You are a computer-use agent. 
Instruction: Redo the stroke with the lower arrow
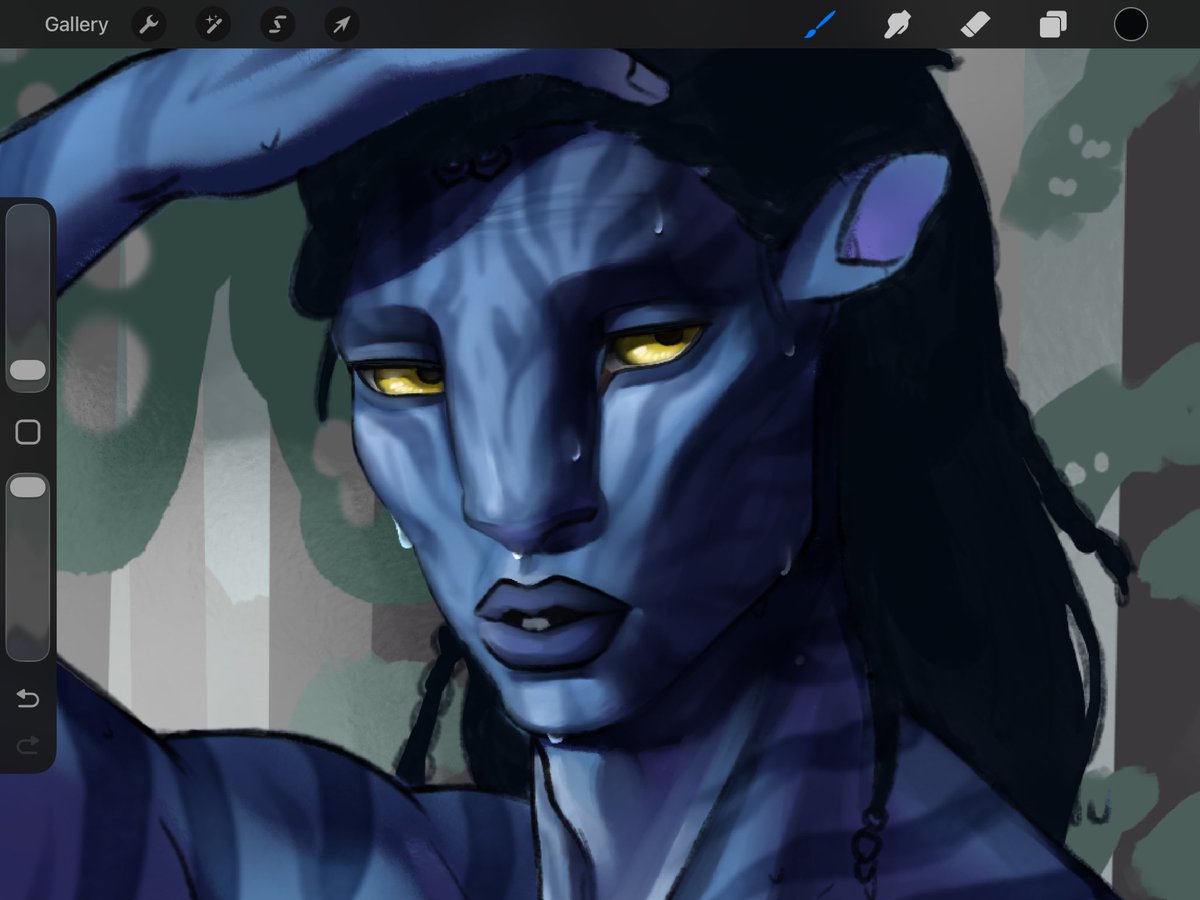[28, 744]
